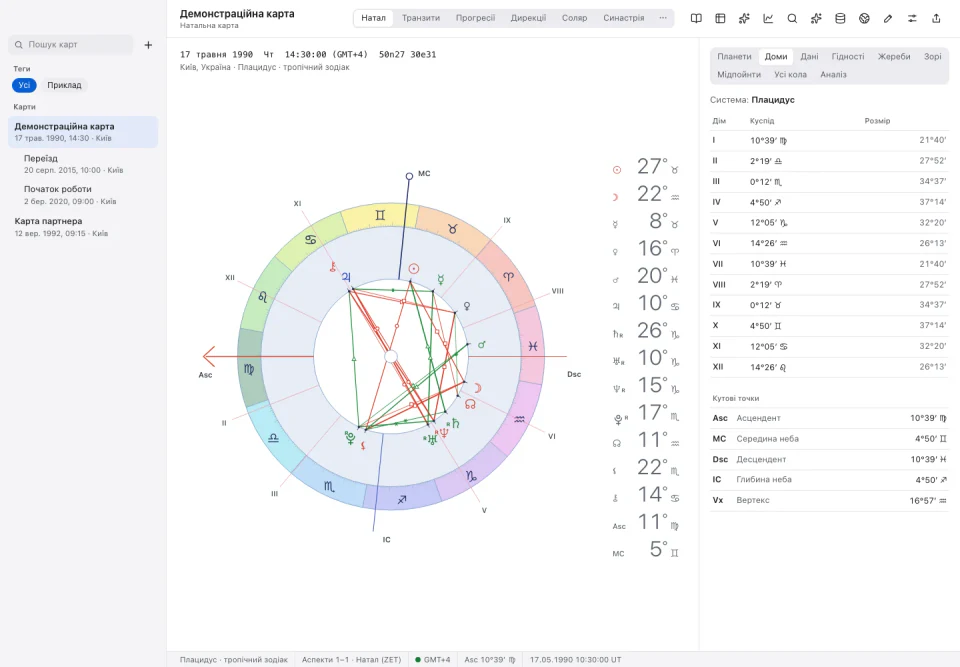
Task: Click the red Aries zodiac segment
Action: 508,276
